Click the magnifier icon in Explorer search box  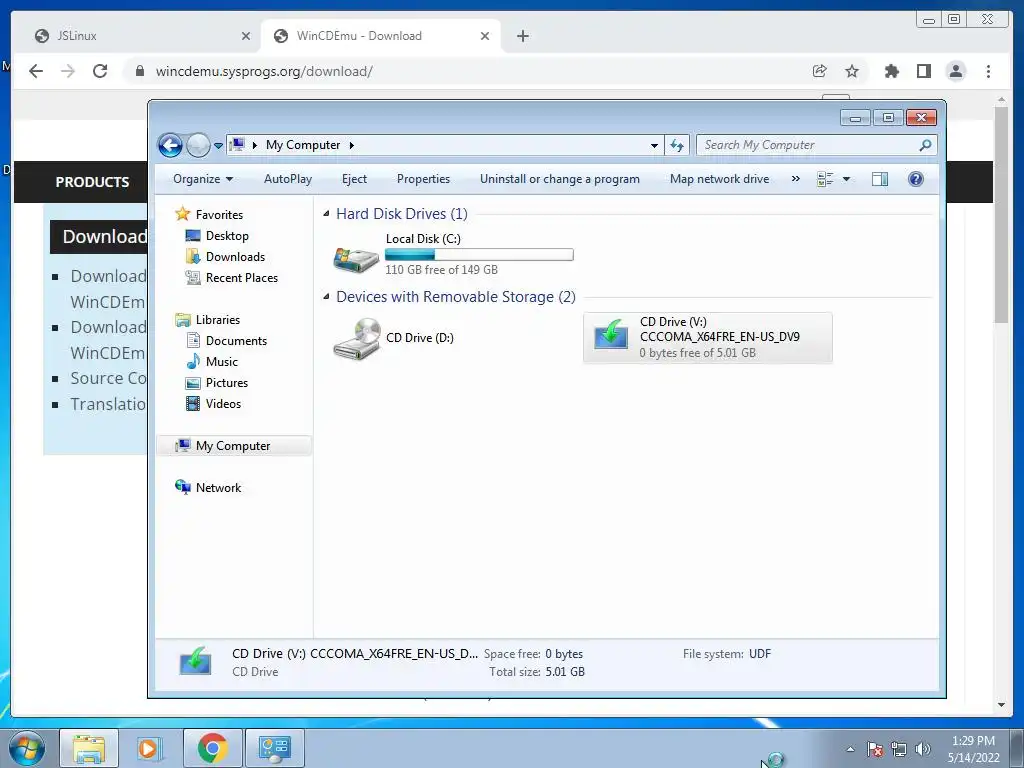[925, 145]
